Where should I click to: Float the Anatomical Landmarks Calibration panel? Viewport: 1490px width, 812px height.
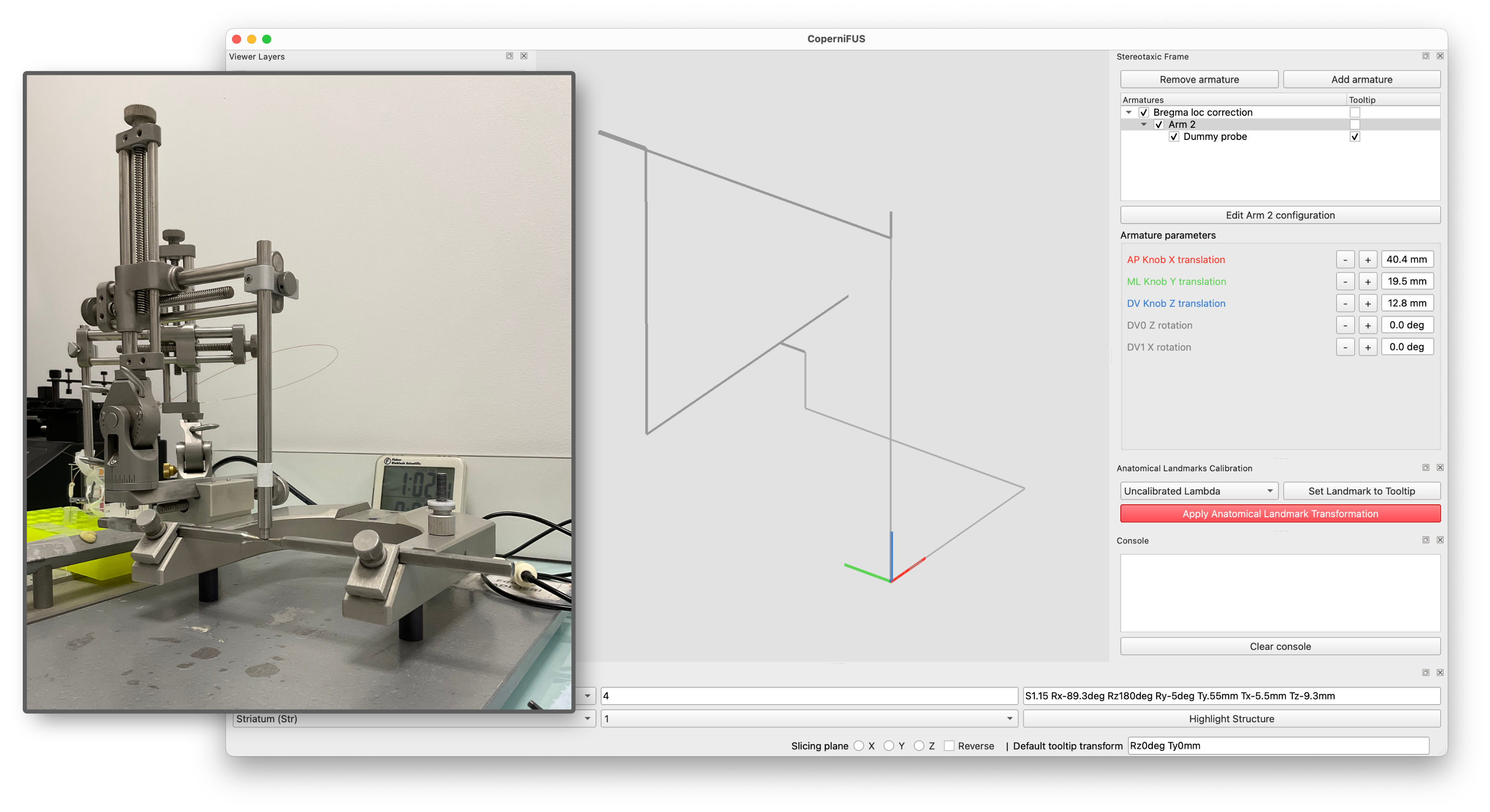point(1426,468)
